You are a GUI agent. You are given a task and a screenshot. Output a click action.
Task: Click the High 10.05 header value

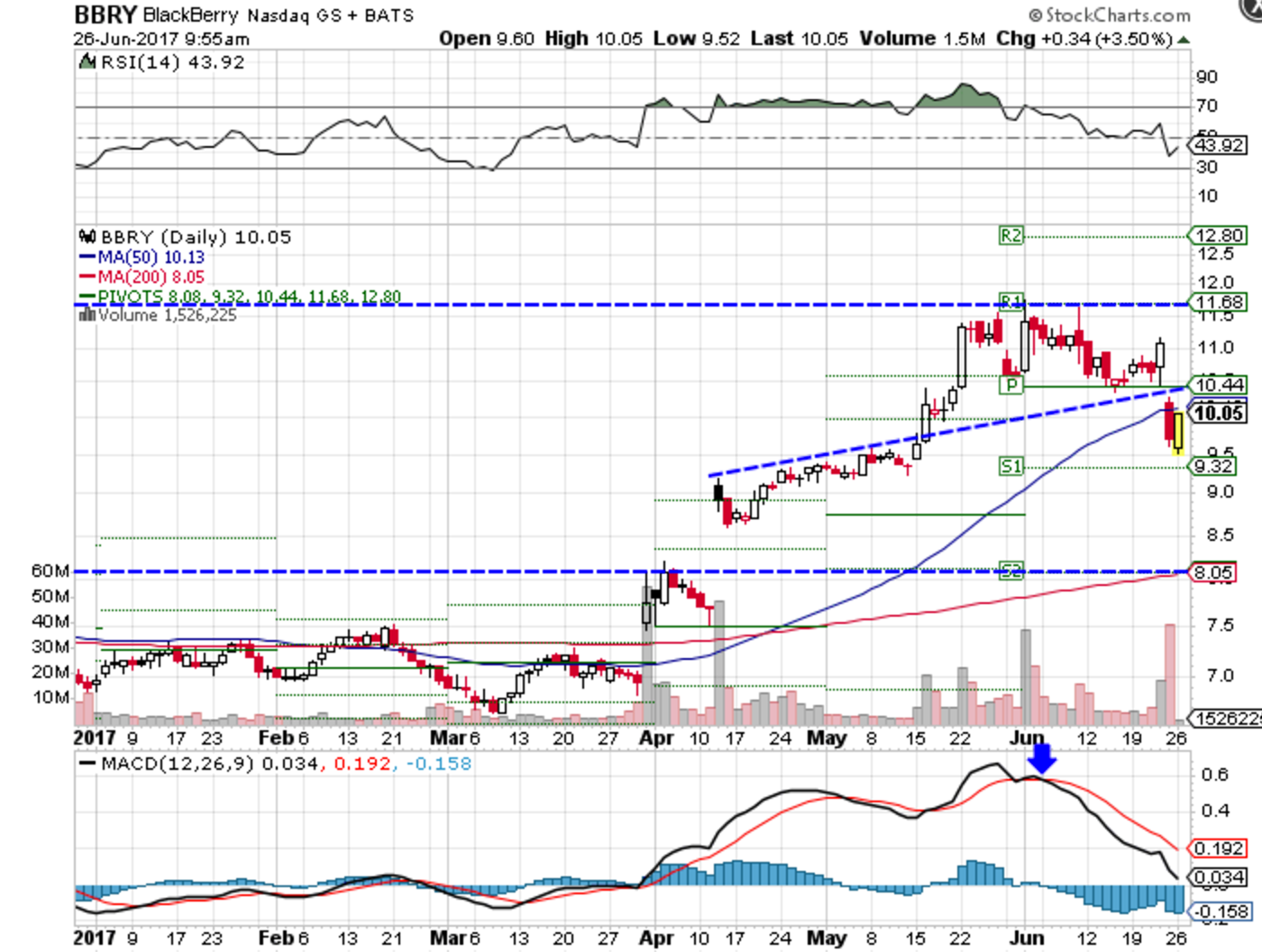point(594,39)
